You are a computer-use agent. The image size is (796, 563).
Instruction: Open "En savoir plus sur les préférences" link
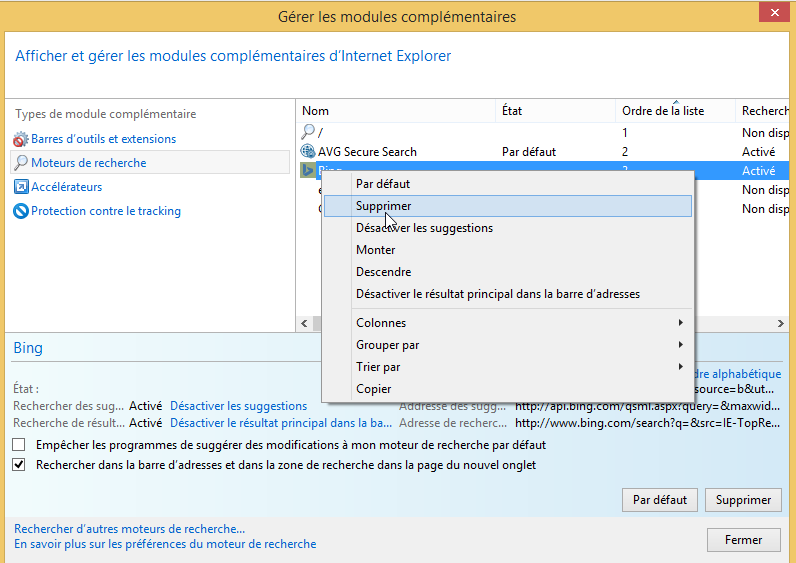[165, 544]
